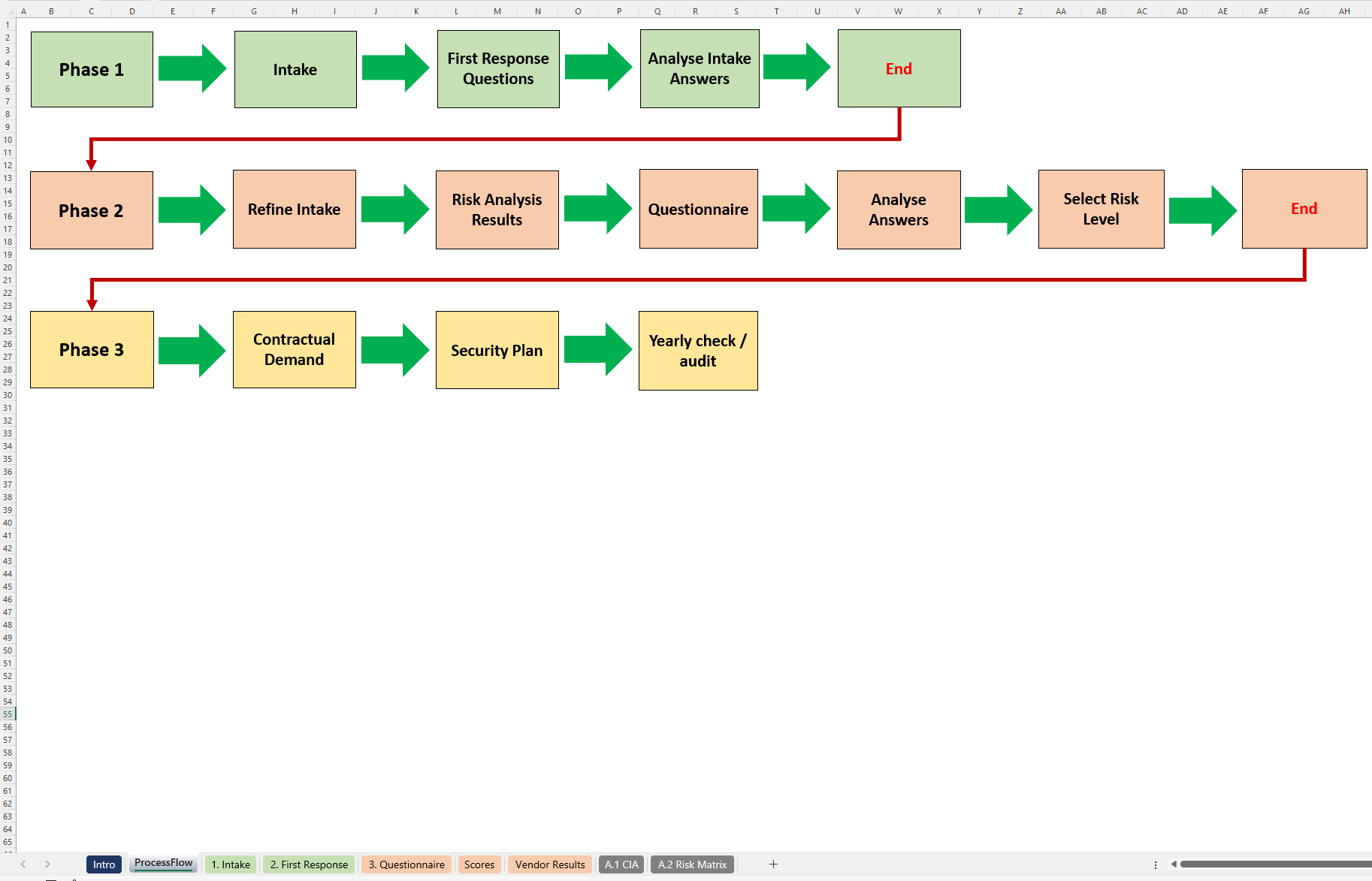
Task: Click the next sheet navigation arrow
Action: click(x=47, y=864)
